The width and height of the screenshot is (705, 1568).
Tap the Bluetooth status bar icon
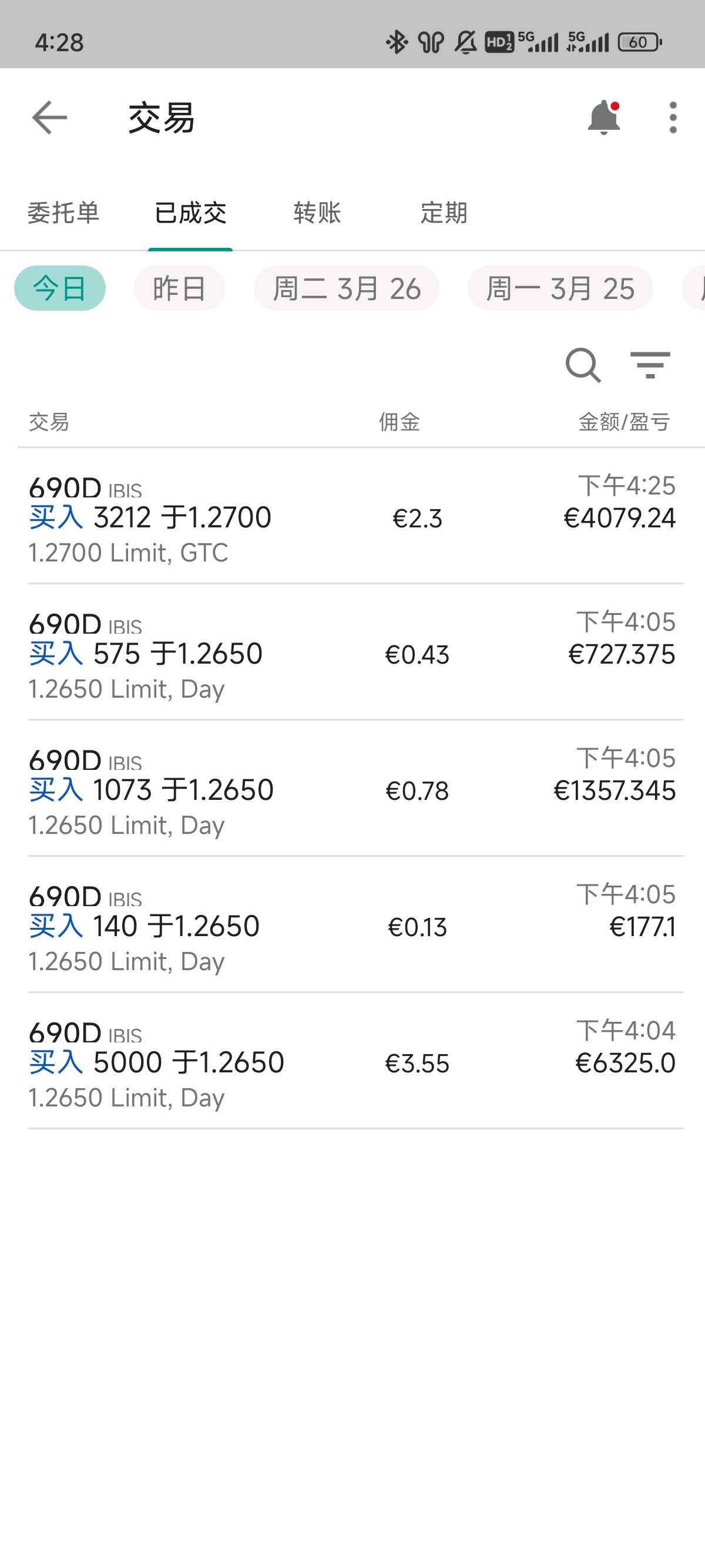397,42
